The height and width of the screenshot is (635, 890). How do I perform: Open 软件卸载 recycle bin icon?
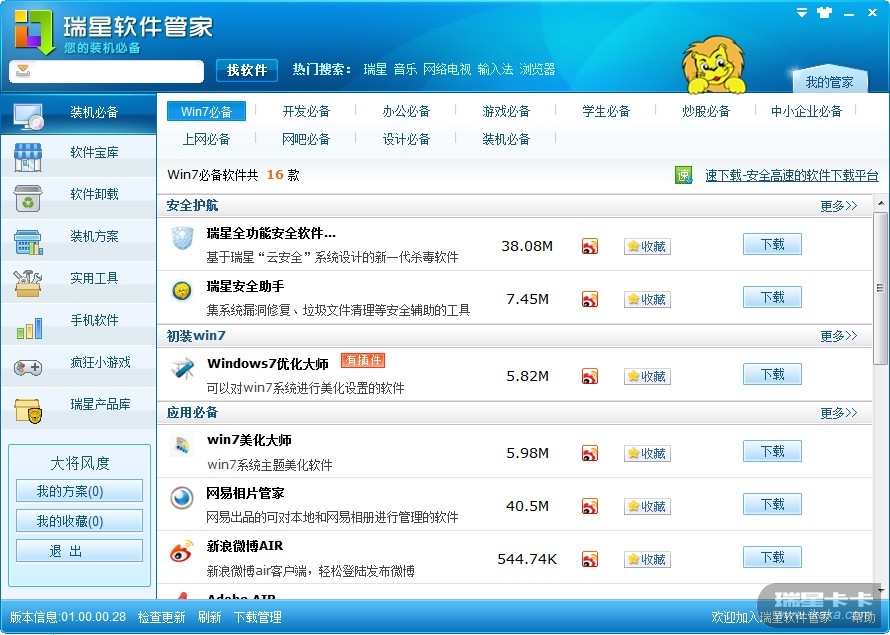pyautogui.click(x=28, y=199)
